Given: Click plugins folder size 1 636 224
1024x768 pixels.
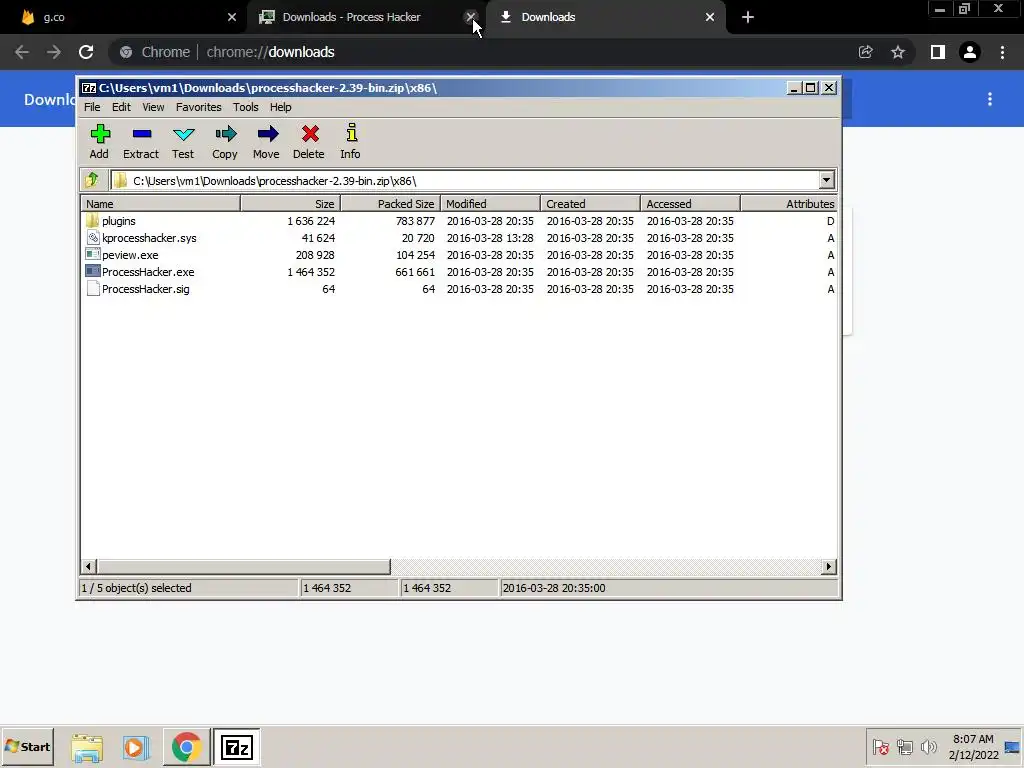Looking at the screenshot, I should (311, 221).
